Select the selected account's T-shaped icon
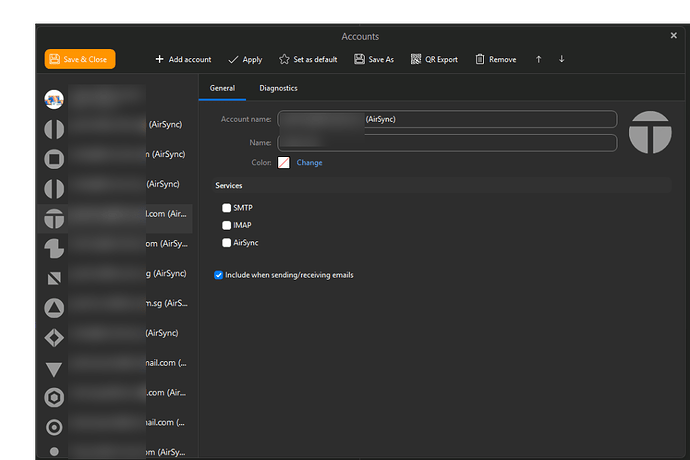The height and width of the screenshot is (460, 690). pyautogui.click(x=54, y=219)
